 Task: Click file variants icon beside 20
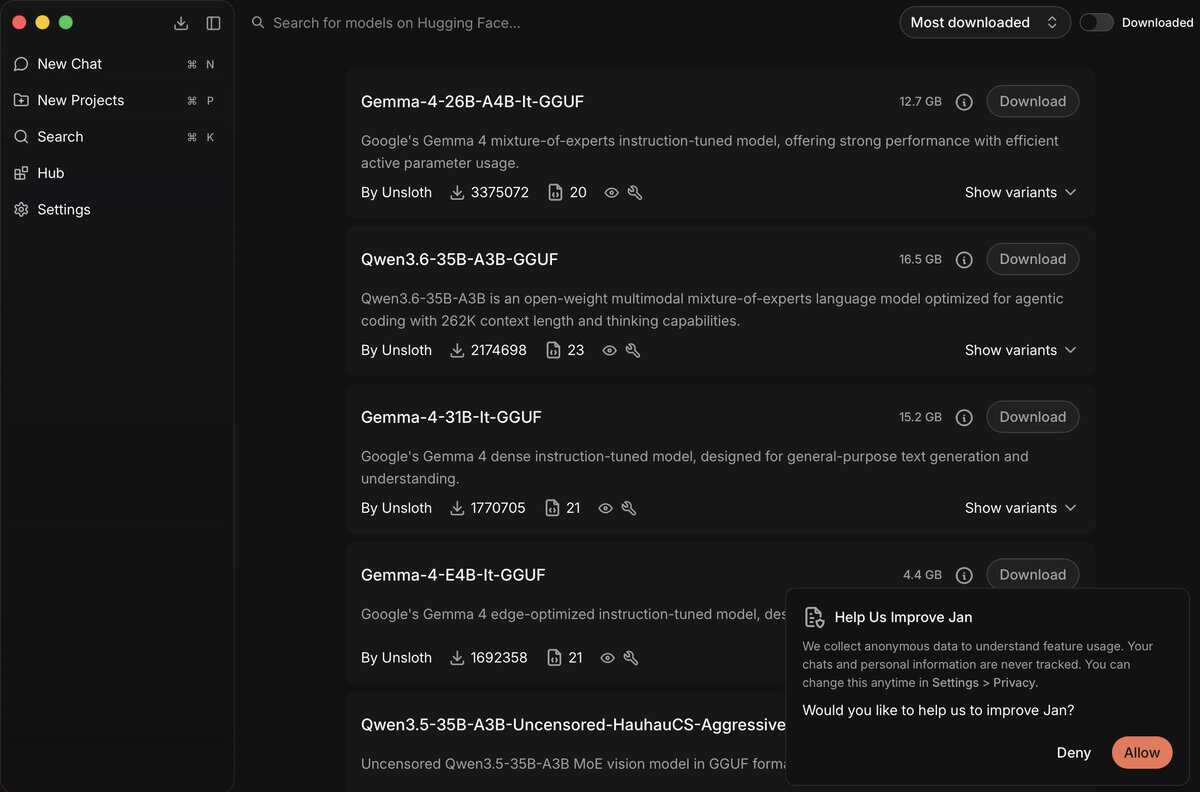tap(555, 193)
